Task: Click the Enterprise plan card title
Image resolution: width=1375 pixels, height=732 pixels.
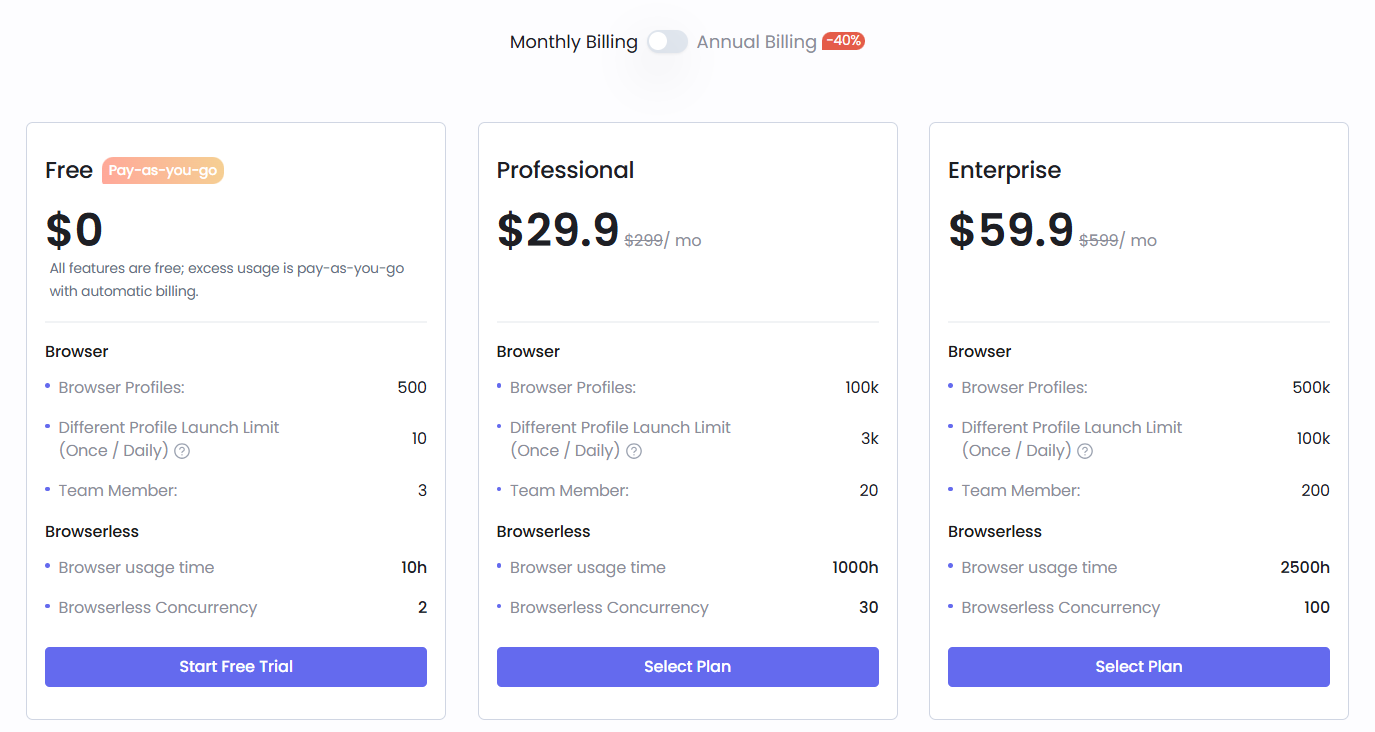Action: pos(1004,170)
